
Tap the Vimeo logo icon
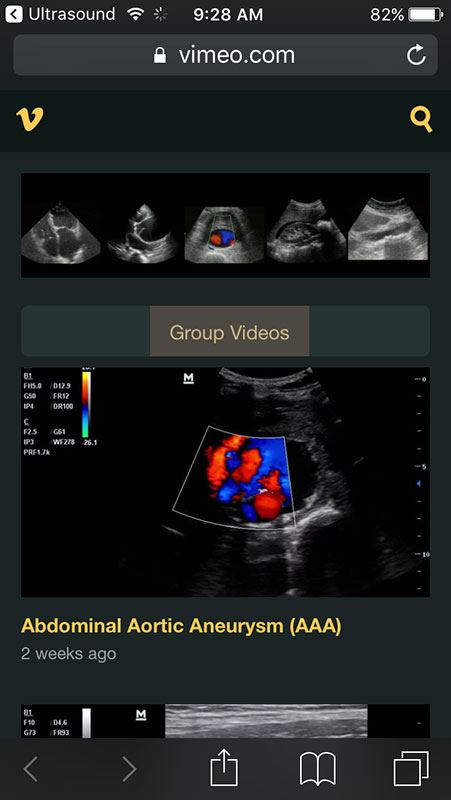(x=30, y=119)
